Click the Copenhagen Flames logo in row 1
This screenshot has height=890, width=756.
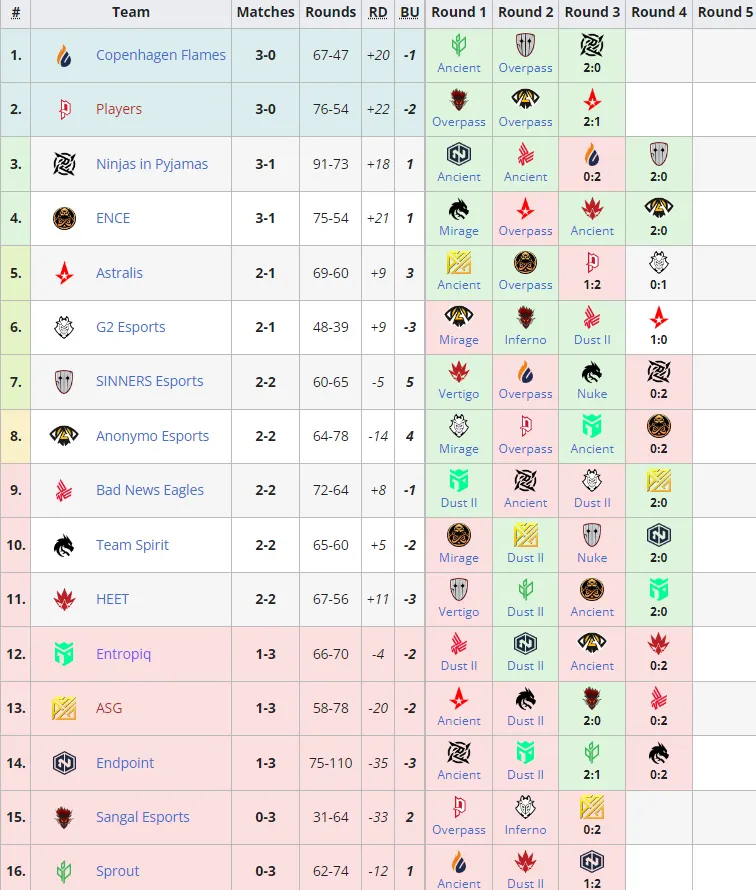coord(64,56)
